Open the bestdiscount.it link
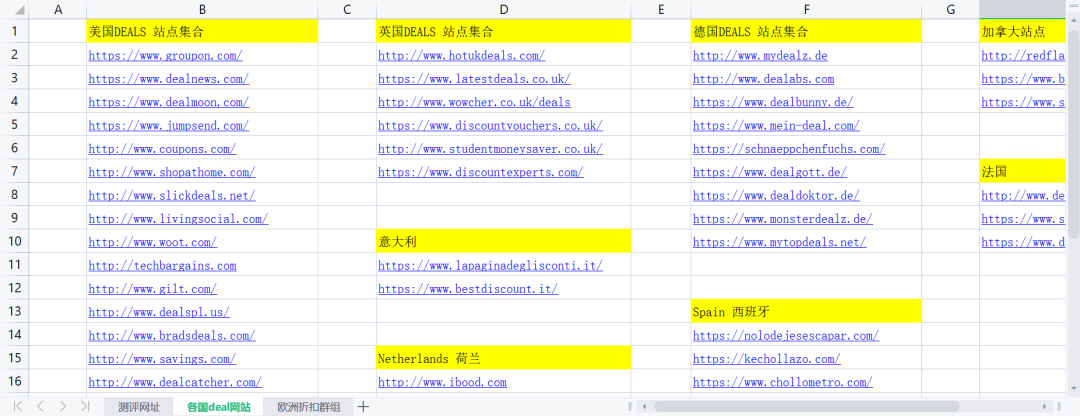The height and width of the screenshot is (416, 1080). 468,289
